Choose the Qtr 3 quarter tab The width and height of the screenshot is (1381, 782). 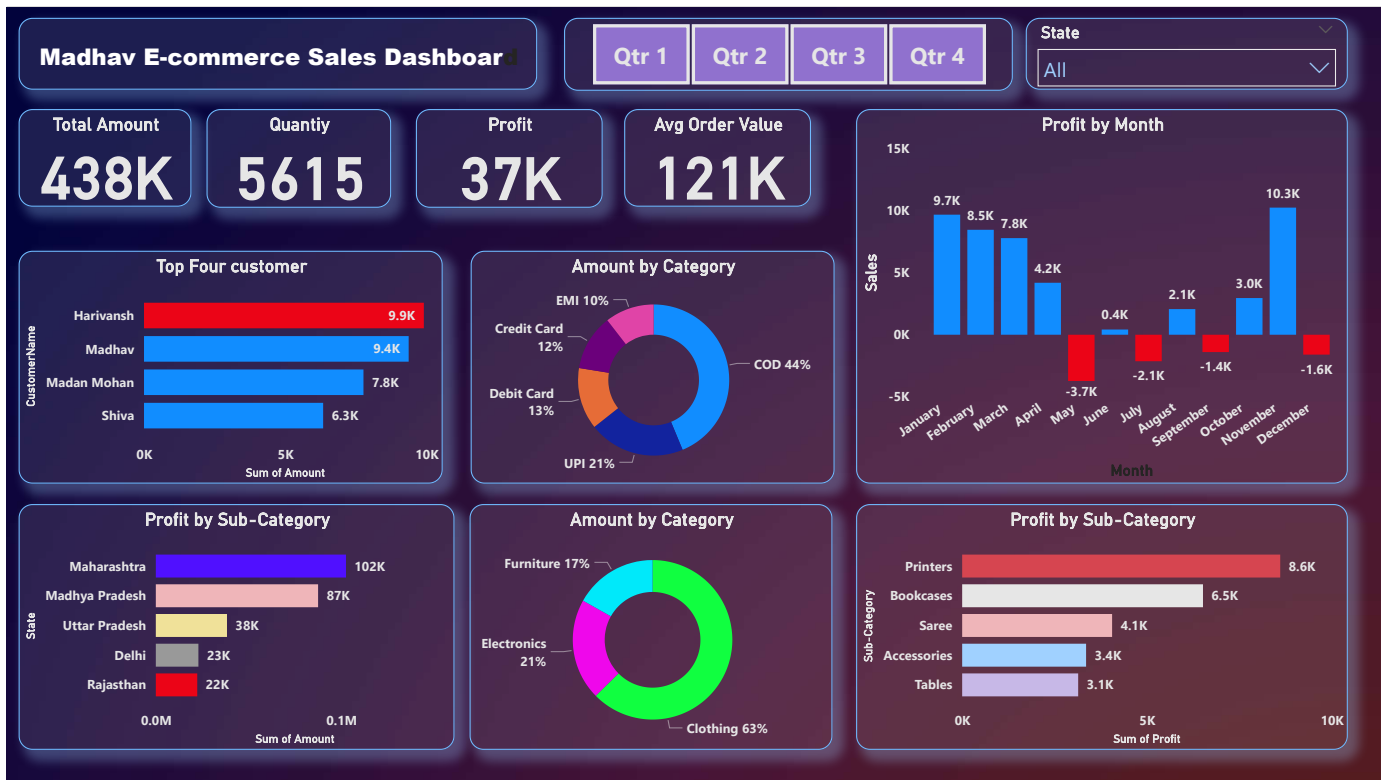838,55
